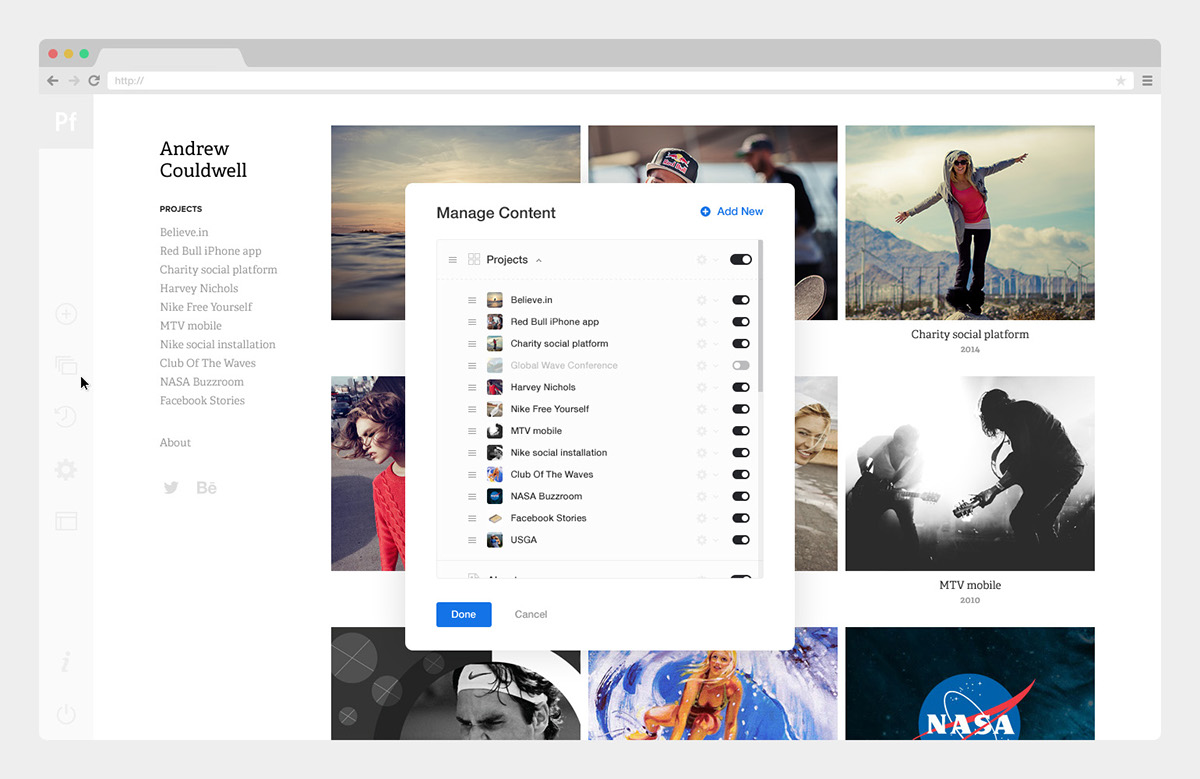Switch off the Charity social platform toggle
Screen dimensions: 1200x779
(741, 344)
